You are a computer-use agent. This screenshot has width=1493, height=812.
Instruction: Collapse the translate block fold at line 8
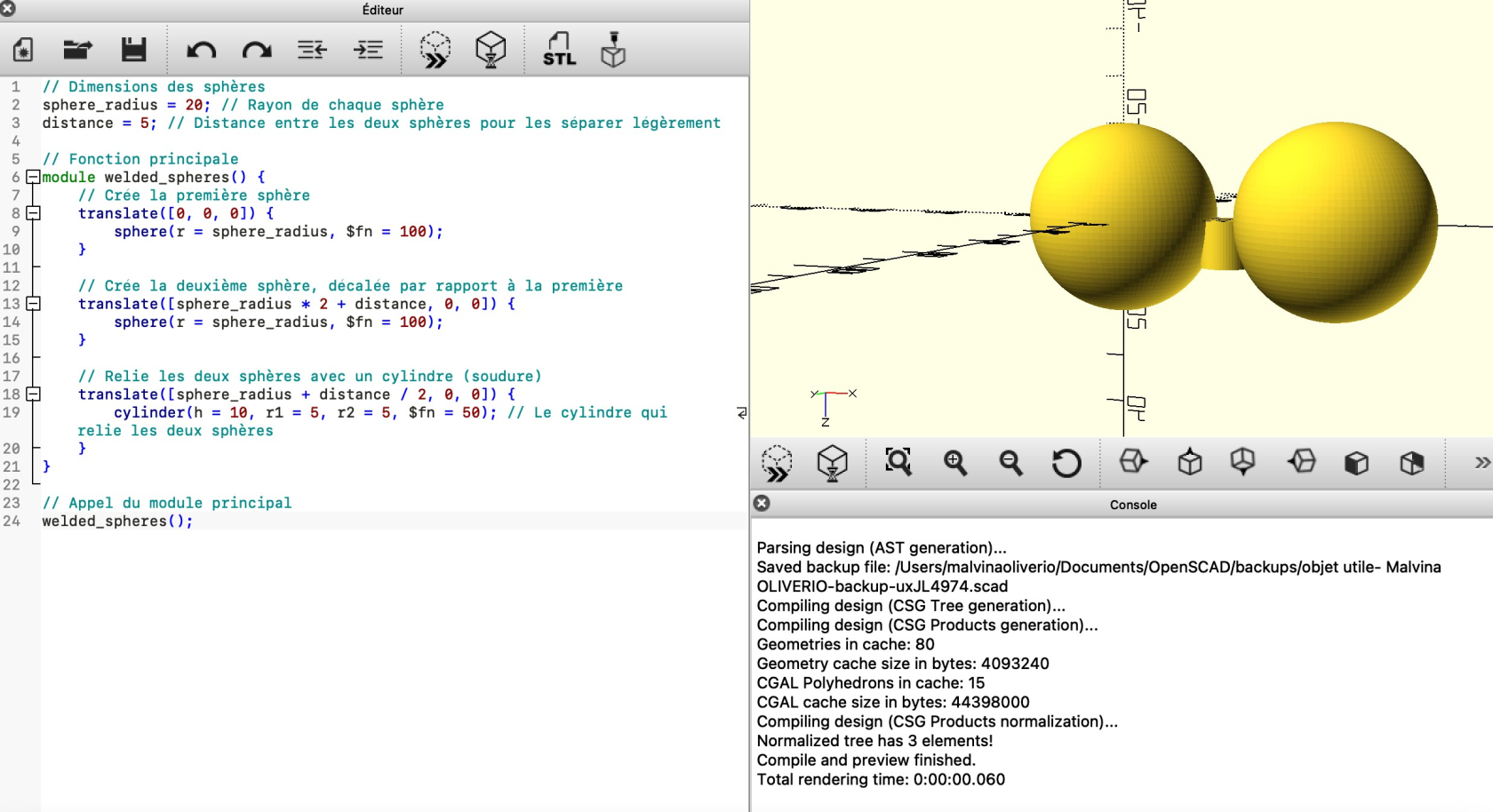[33, 213]
